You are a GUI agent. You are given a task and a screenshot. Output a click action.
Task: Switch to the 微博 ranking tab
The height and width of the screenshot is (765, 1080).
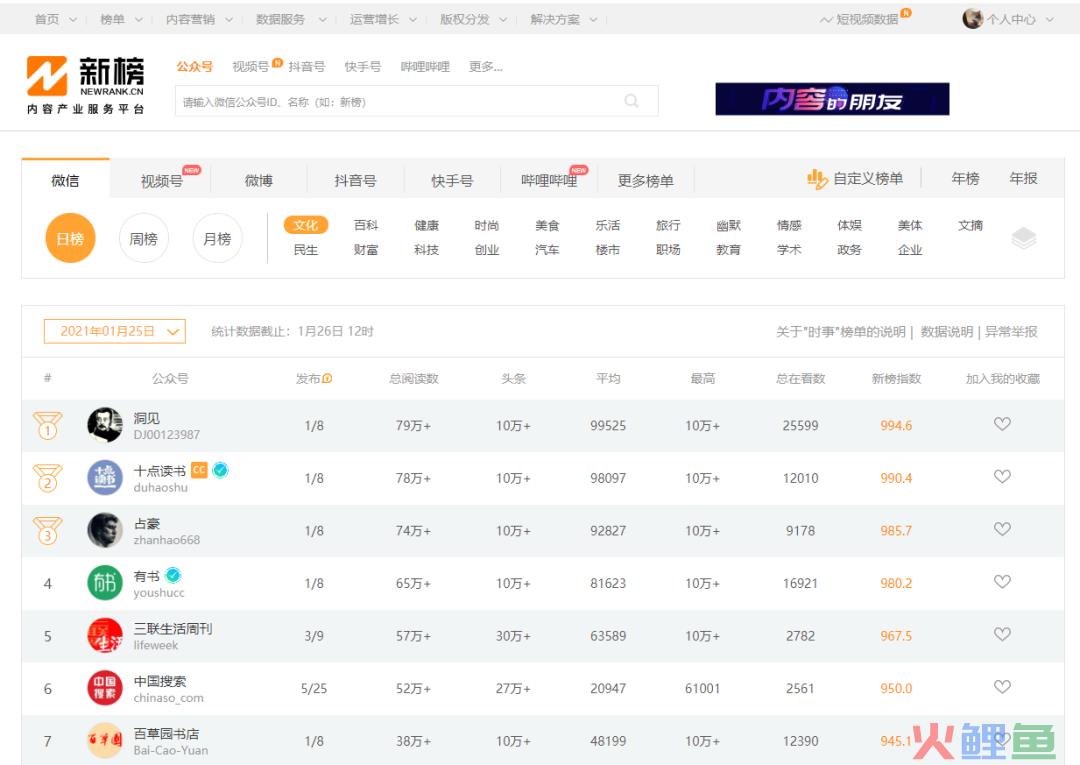(258, 180)
